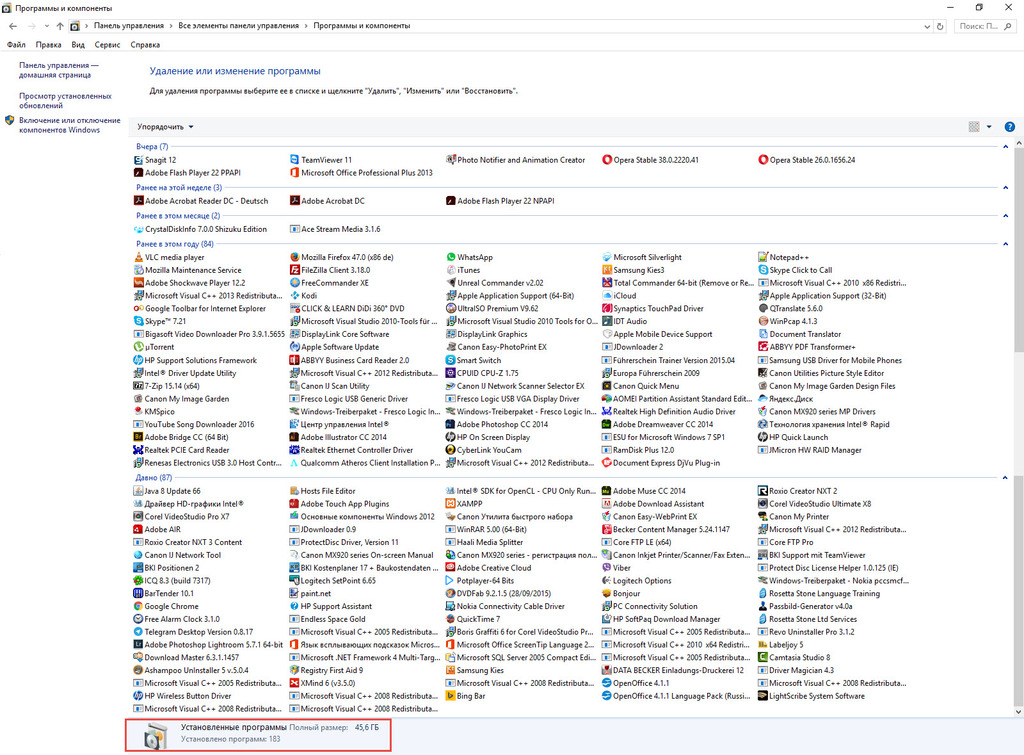Open the help question mark icon
The height and width of the screenshot is (755, 1024).
point(1010,127)
